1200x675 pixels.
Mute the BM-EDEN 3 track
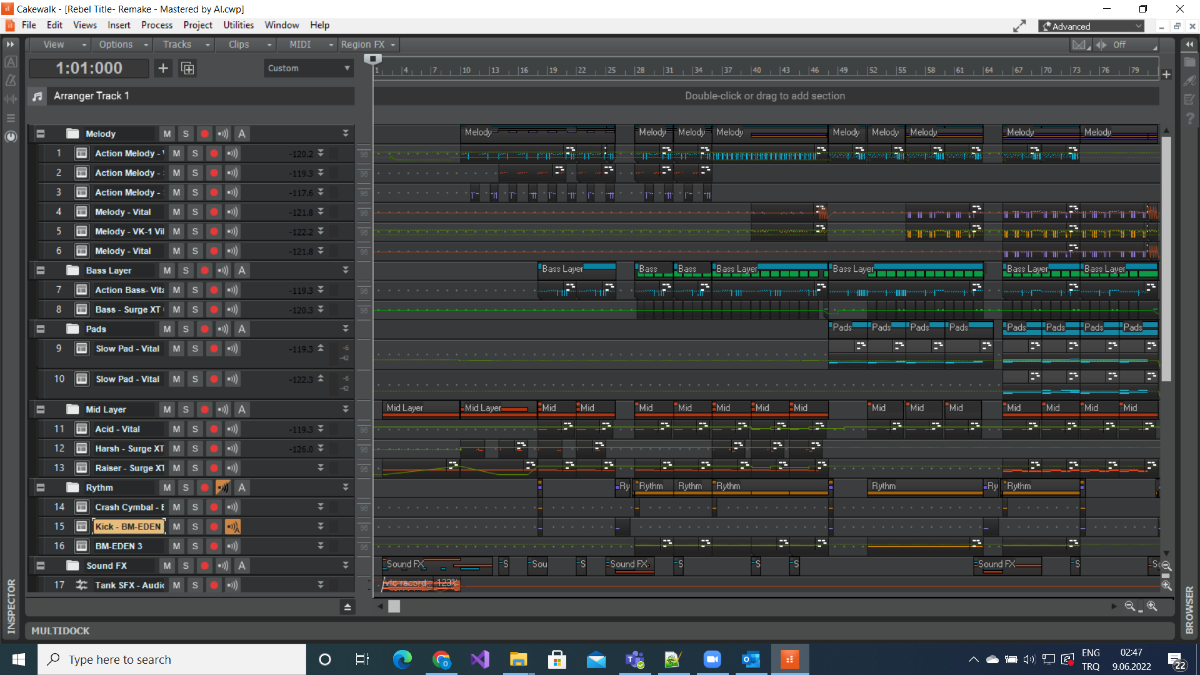pos(176,546)
